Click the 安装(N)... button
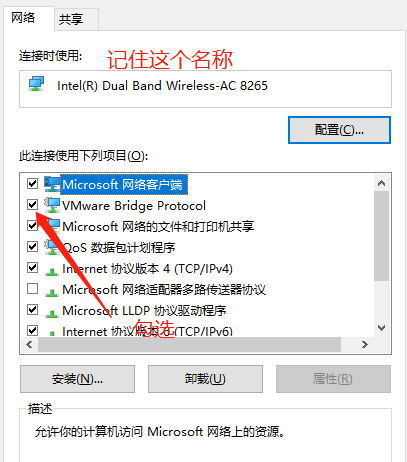This screenshot has width=407, height=462. [x=77, y=379]
